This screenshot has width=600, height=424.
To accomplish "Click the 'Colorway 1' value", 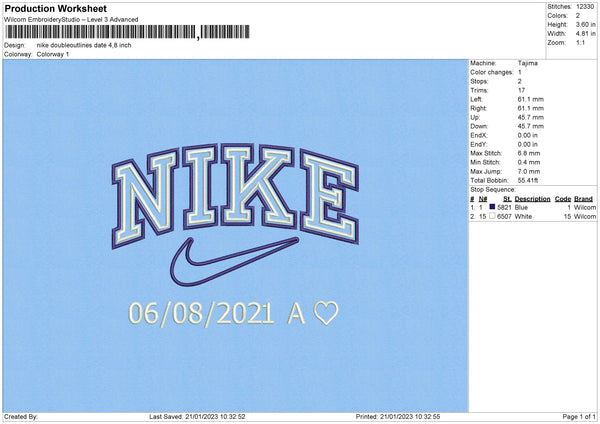I will coord(53,54).
